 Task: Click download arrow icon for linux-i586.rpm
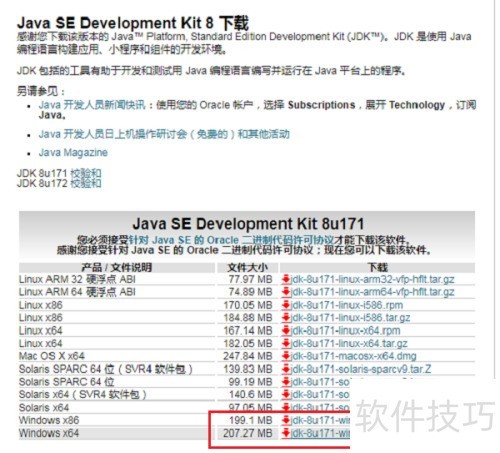[x=286, y=305]
